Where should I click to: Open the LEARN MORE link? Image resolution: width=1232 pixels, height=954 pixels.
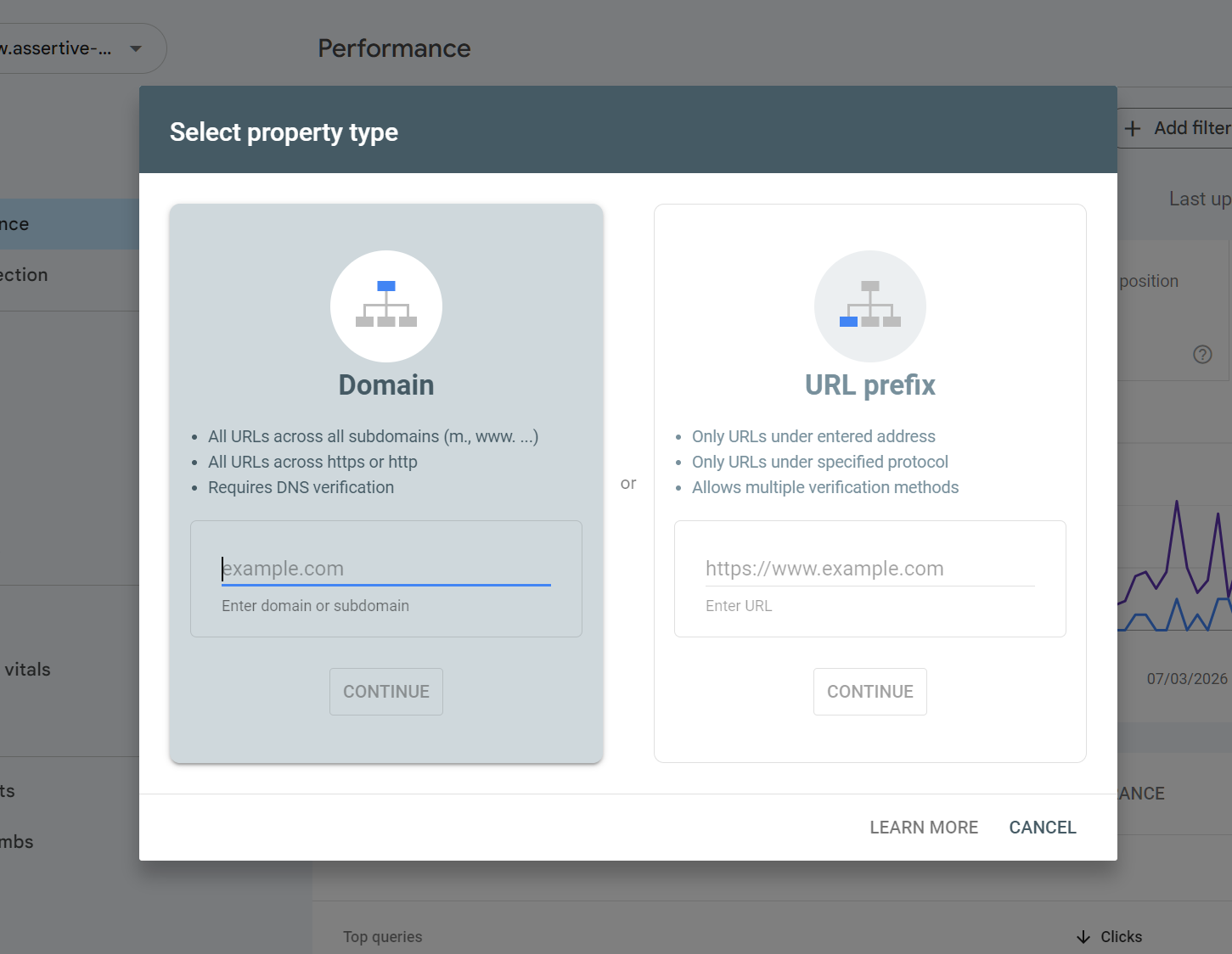tap(924, 828)
